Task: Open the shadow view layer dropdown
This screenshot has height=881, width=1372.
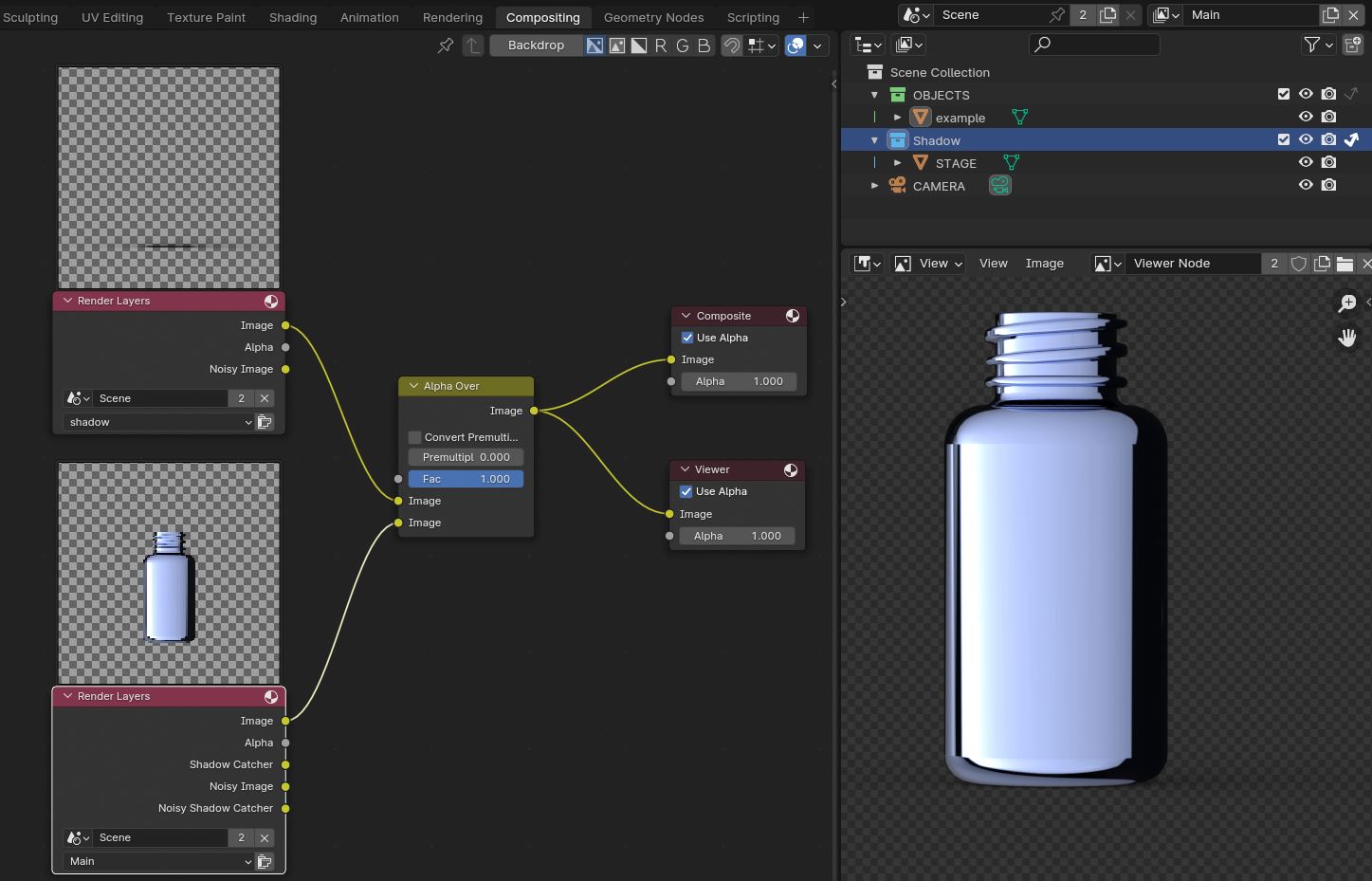Action: pyautogui.click(x=159, y=422)
